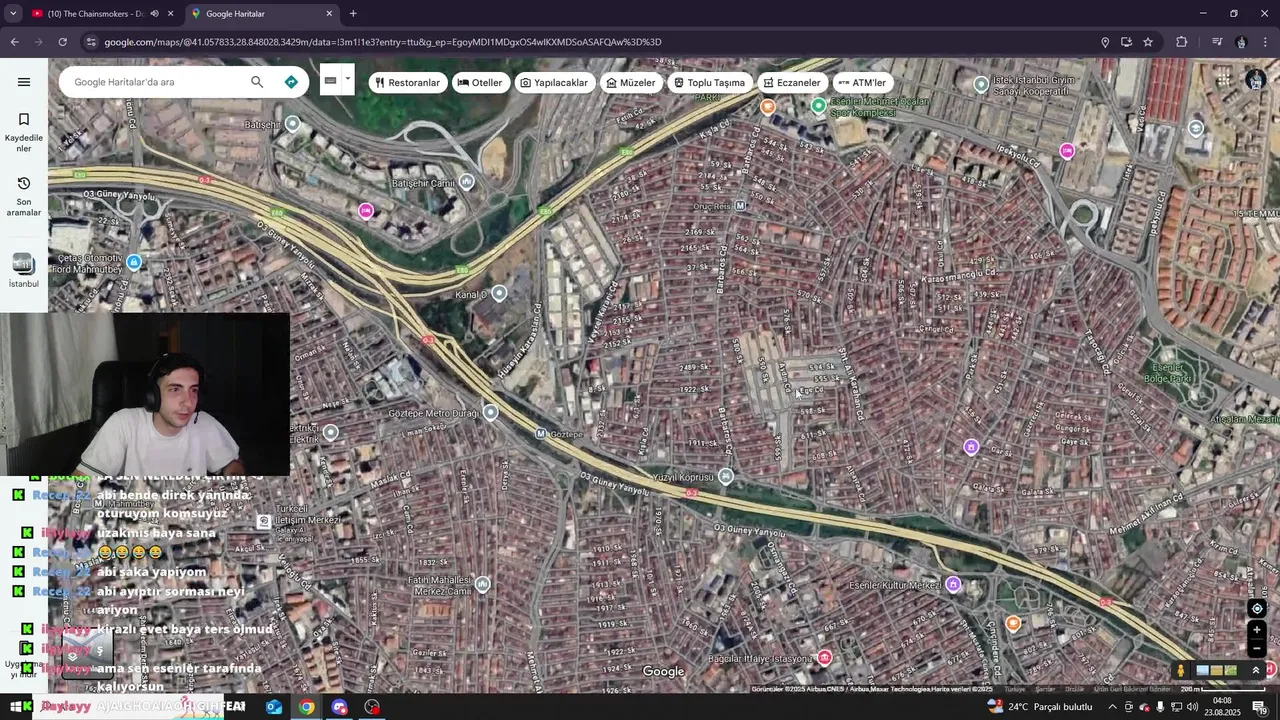Open Outlook from the taskbar
The image size is (1280, 720).
point(274,707)
